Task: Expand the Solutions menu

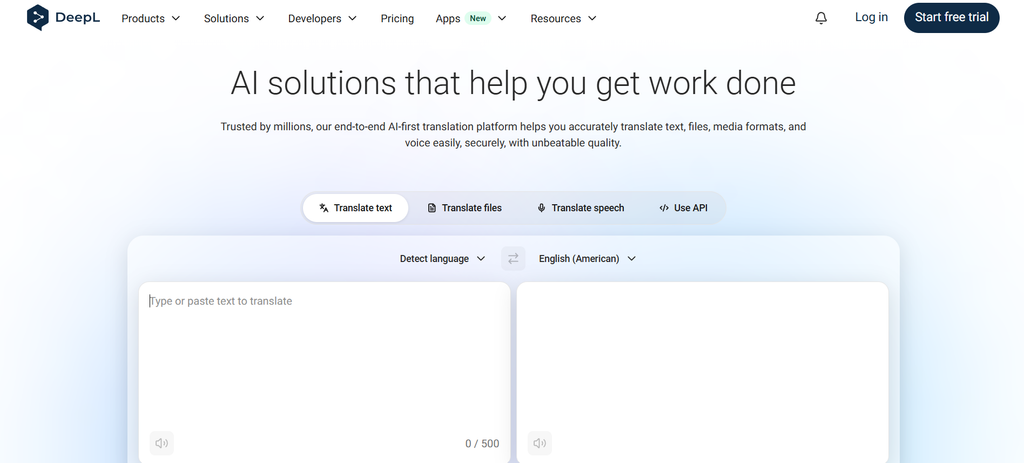Action: point(234,18)
